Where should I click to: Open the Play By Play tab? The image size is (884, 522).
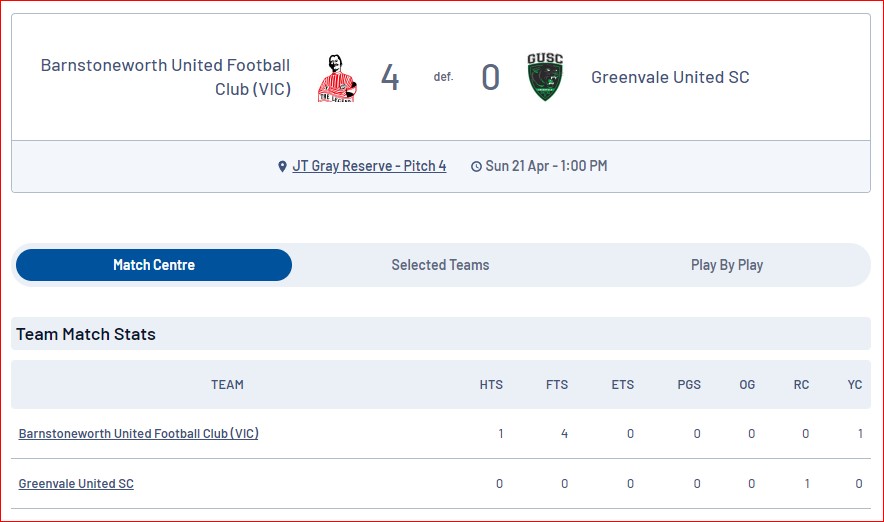click(x=727, y=265)
